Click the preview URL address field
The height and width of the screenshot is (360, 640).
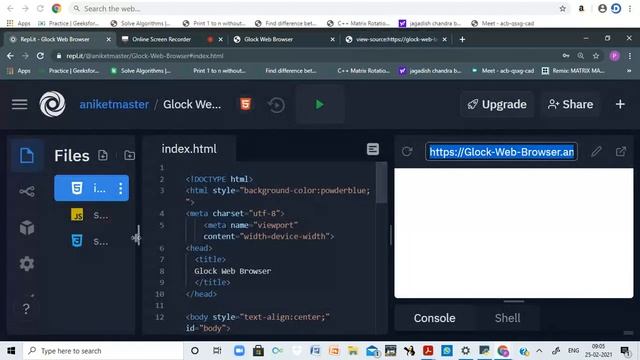pos(501,152)
